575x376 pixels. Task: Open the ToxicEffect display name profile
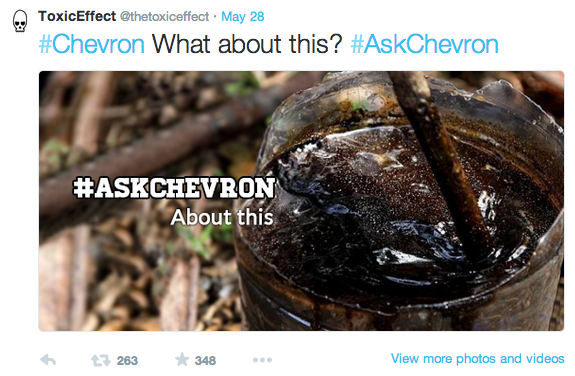pyautogui.click(x=77, y=17)
